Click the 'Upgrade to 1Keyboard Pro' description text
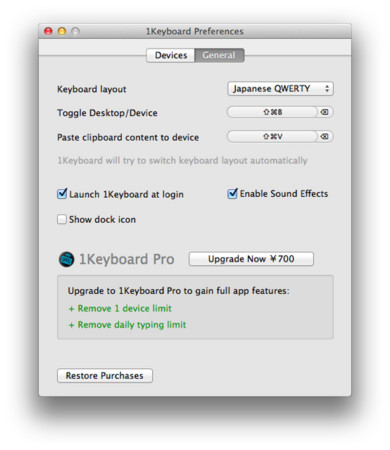The width and height of the screenshot is (390, 450). [179, 291]
